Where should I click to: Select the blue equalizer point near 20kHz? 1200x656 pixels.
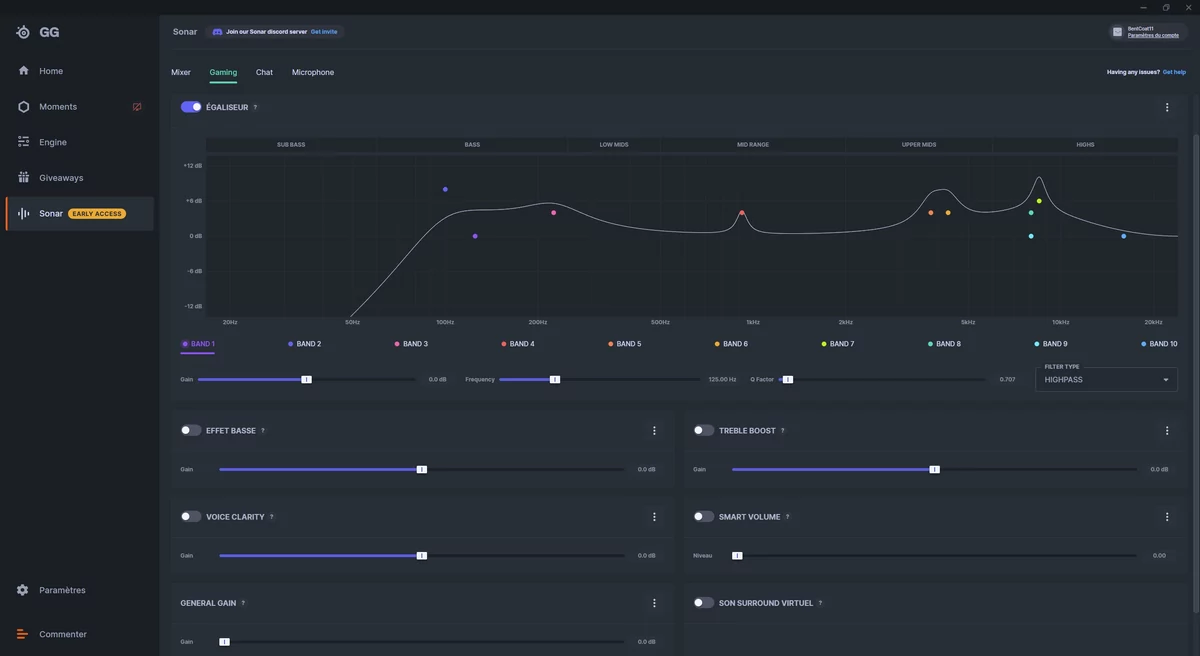[x=1124, y=236]
